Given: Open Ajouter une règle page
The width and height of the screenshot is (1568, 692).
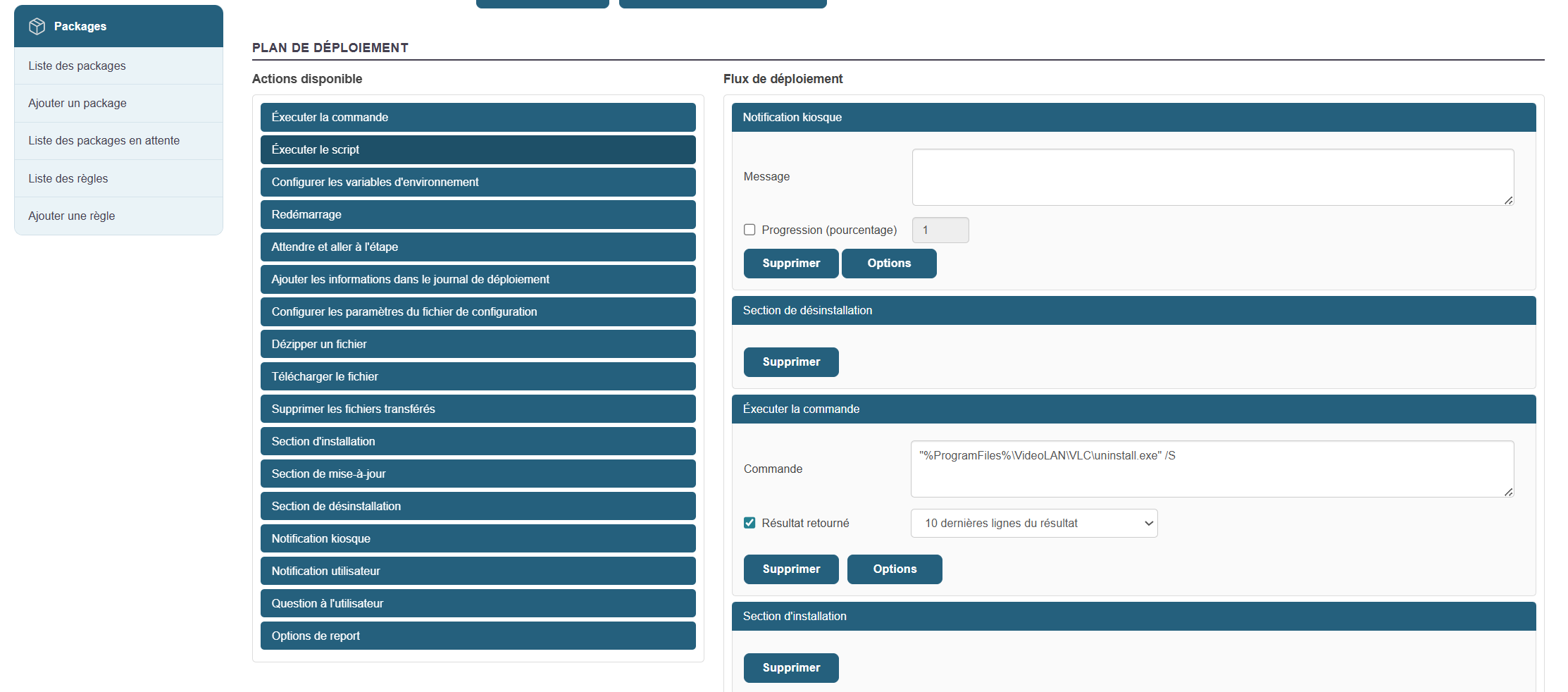Looking at the screenshot, I should coord(71,216).
